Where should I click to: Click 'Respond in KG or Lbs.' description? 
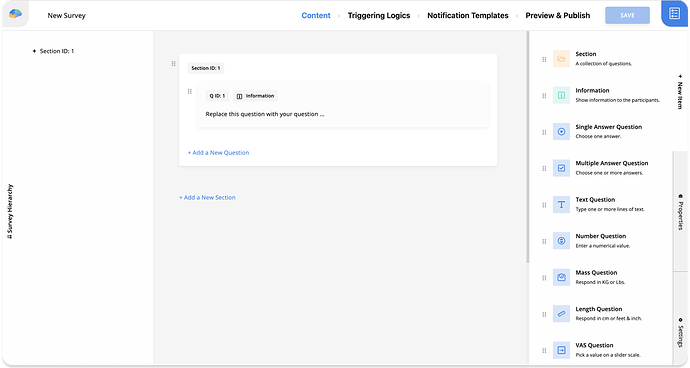tap(600, 283)
